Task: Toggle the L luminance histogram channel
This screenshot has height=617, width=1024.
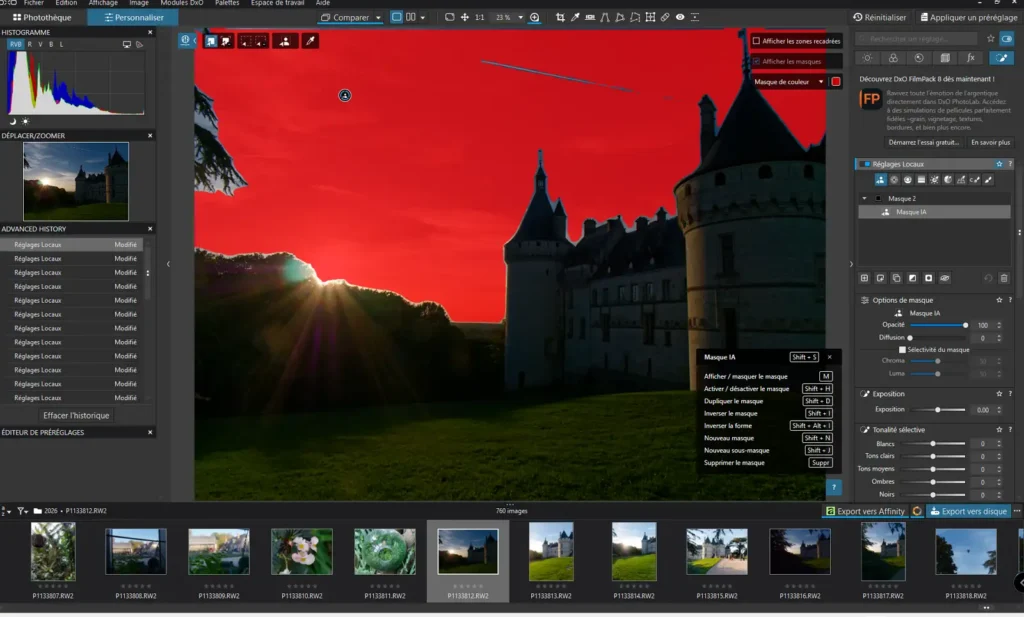Action: click(x=61, y=44)
